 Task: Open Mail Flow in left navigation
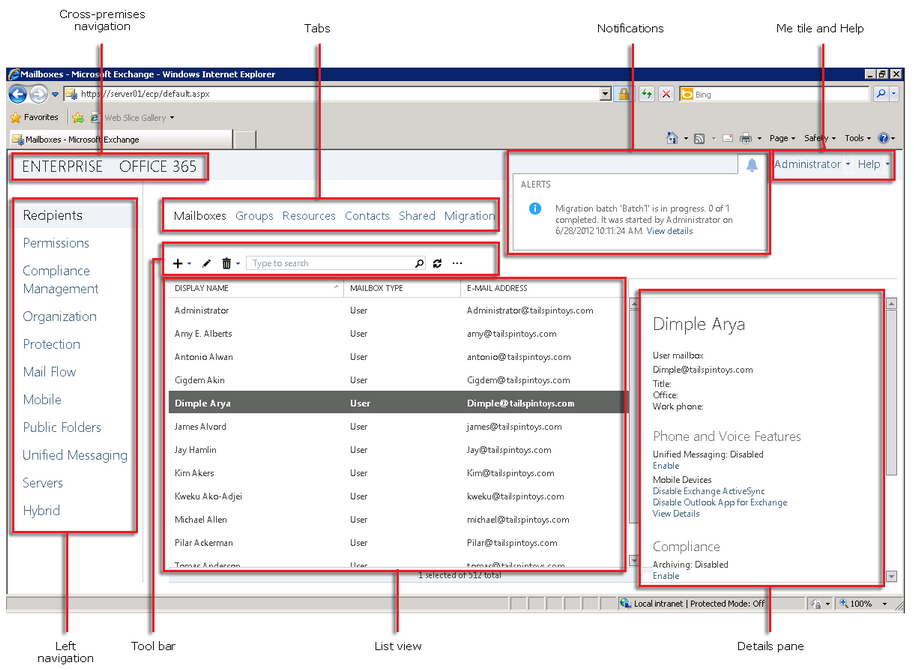pos(50,372)
